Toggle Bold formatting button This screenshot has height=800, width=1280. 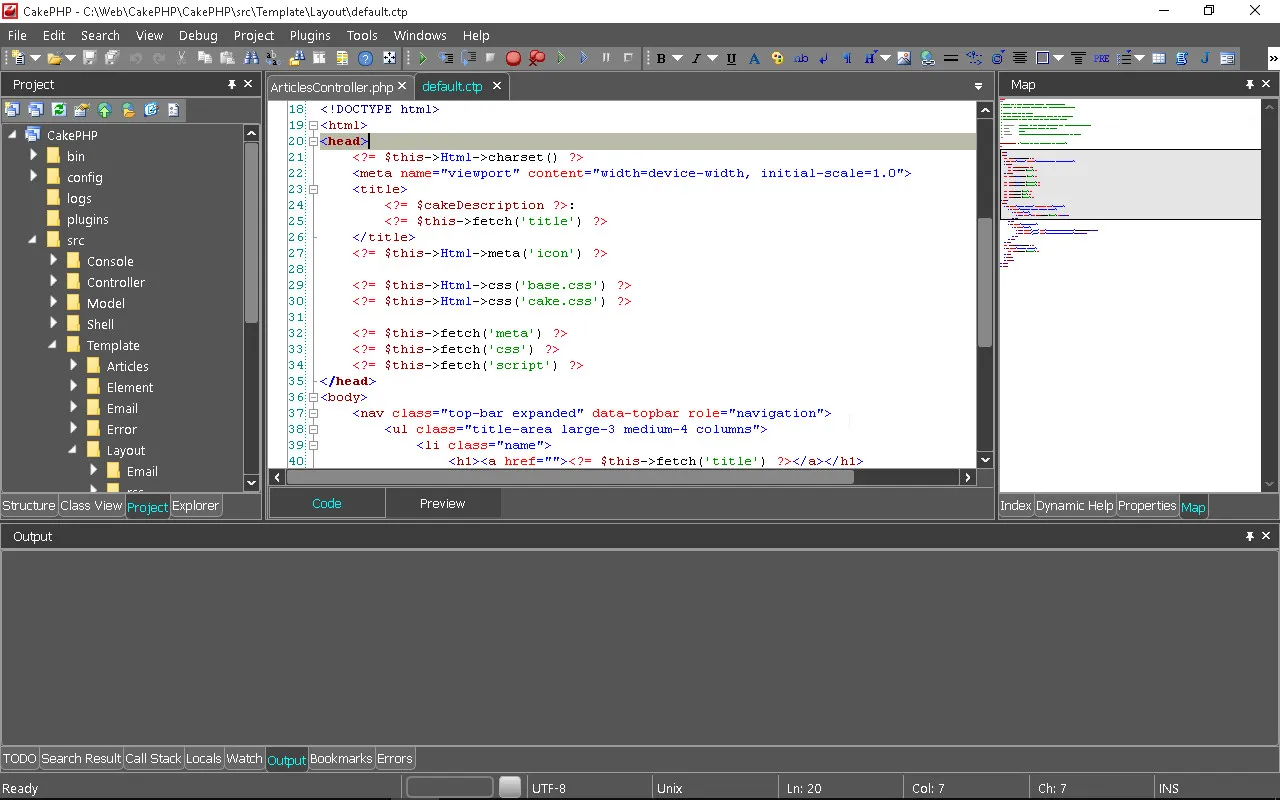(661, 59)
